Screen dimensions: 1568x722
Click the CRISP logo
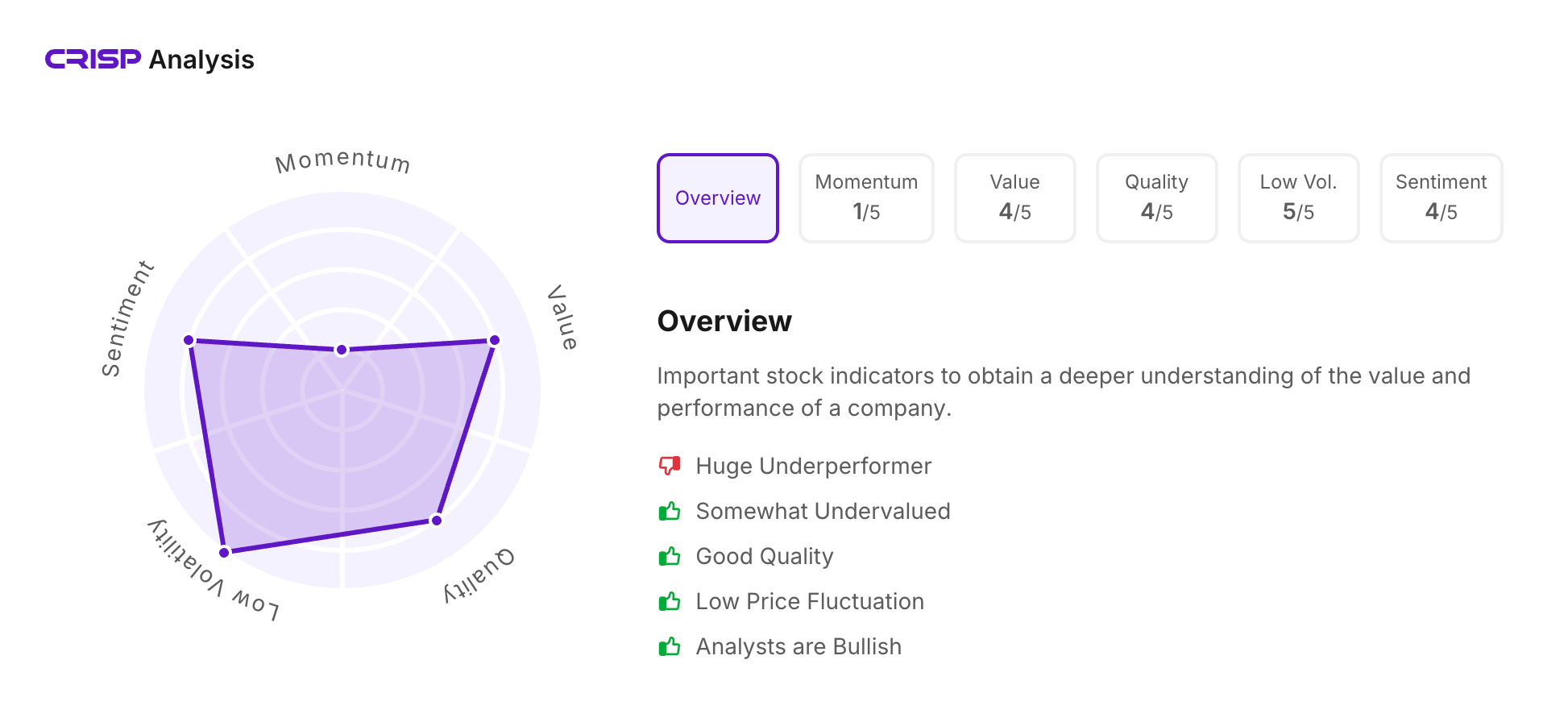(x=93, y=60)
